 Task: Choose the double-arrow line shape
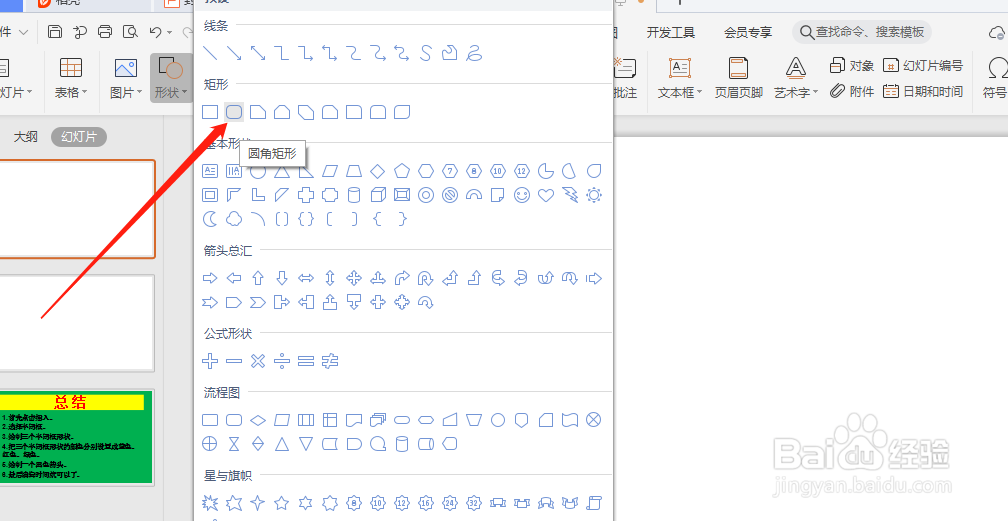258,53
